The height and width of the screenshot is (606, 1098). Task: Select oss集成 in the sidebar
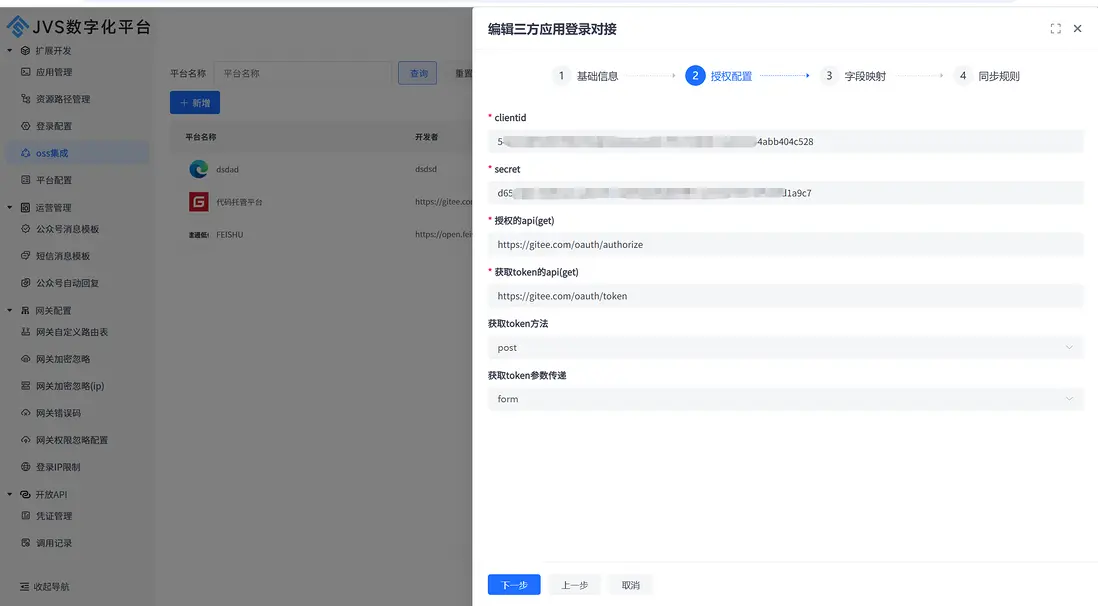point(77,153)
